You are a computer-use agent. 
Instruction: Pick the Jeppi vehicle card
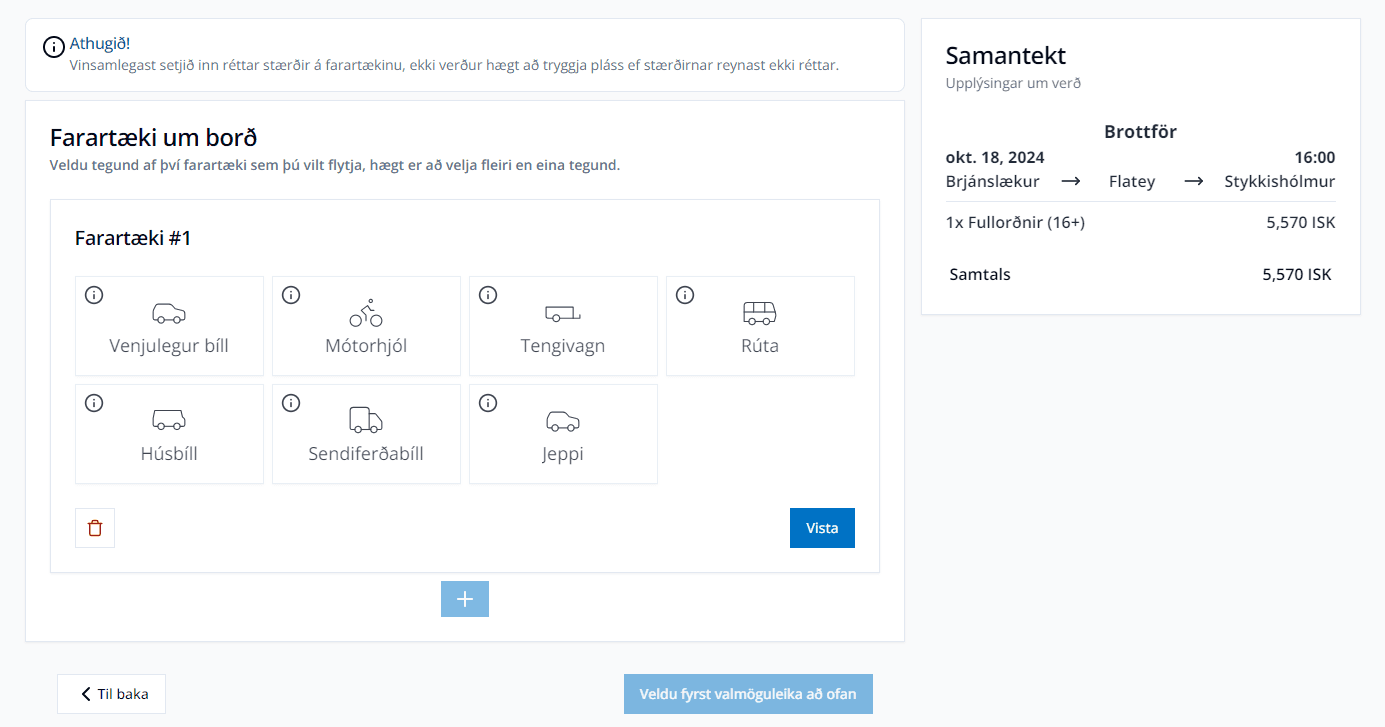(563, 434)
